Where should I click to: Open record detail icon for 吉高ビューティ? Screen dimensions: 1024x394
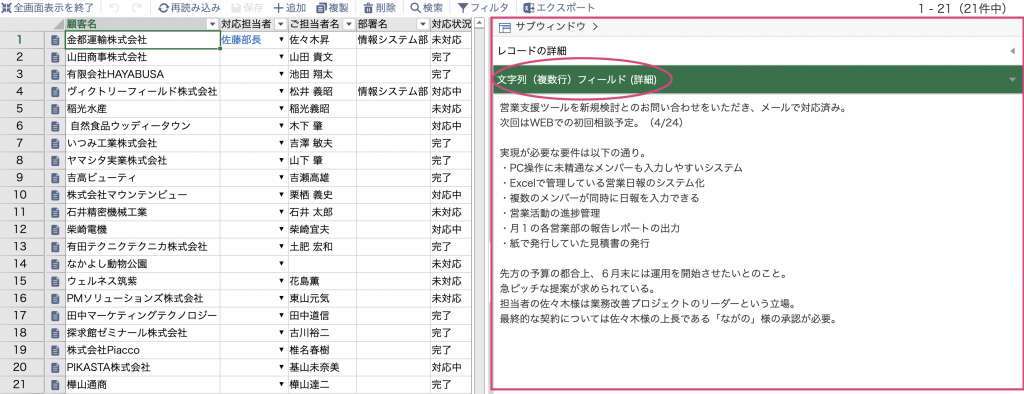(56, 177)
